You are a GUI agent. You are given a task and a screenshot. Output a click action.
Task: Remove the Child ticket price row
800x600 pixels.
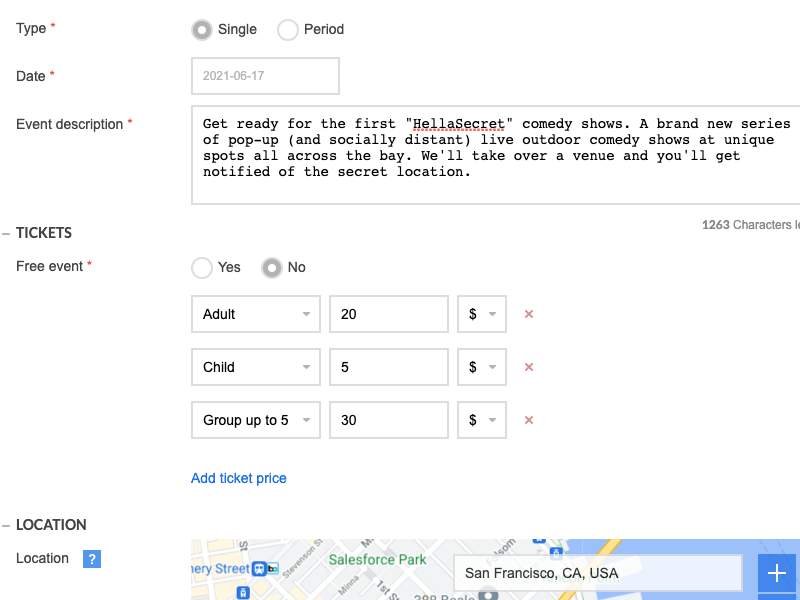click(529, 367)
